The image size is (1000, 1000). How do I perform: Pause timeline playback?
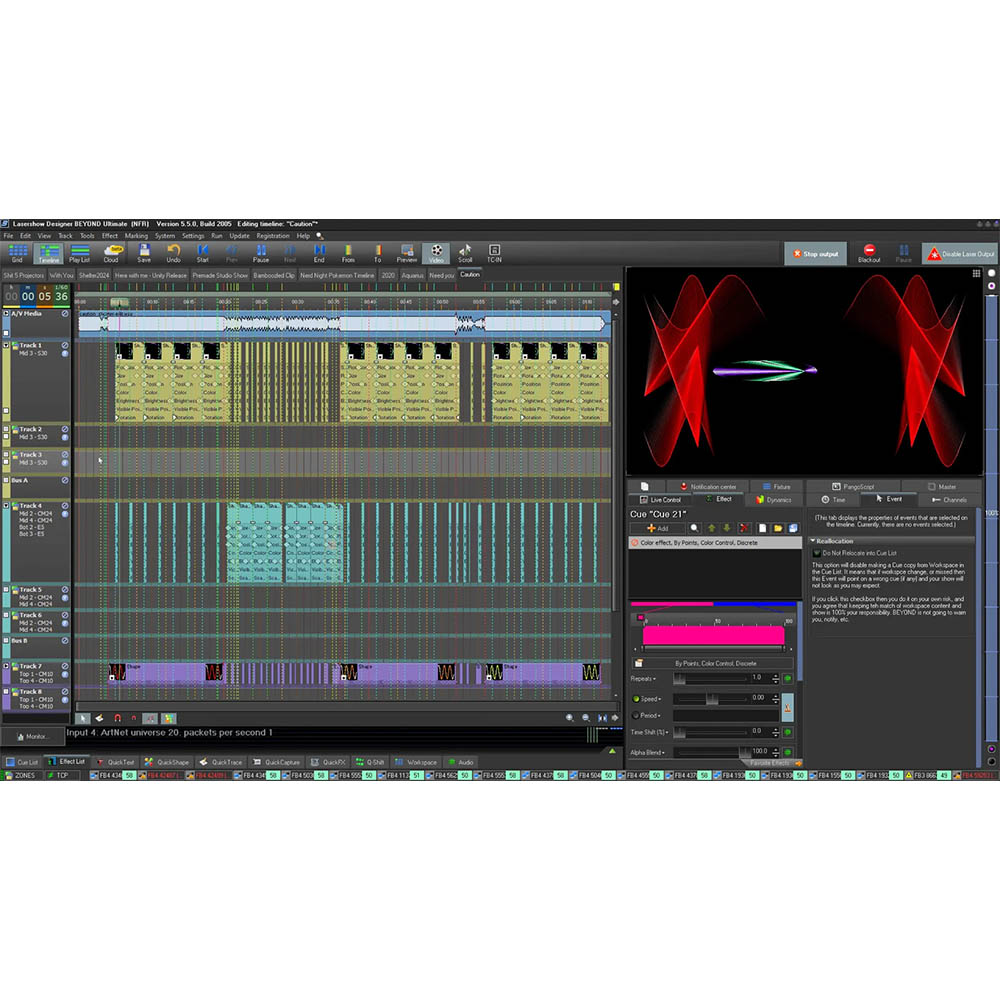click(261, 253)
